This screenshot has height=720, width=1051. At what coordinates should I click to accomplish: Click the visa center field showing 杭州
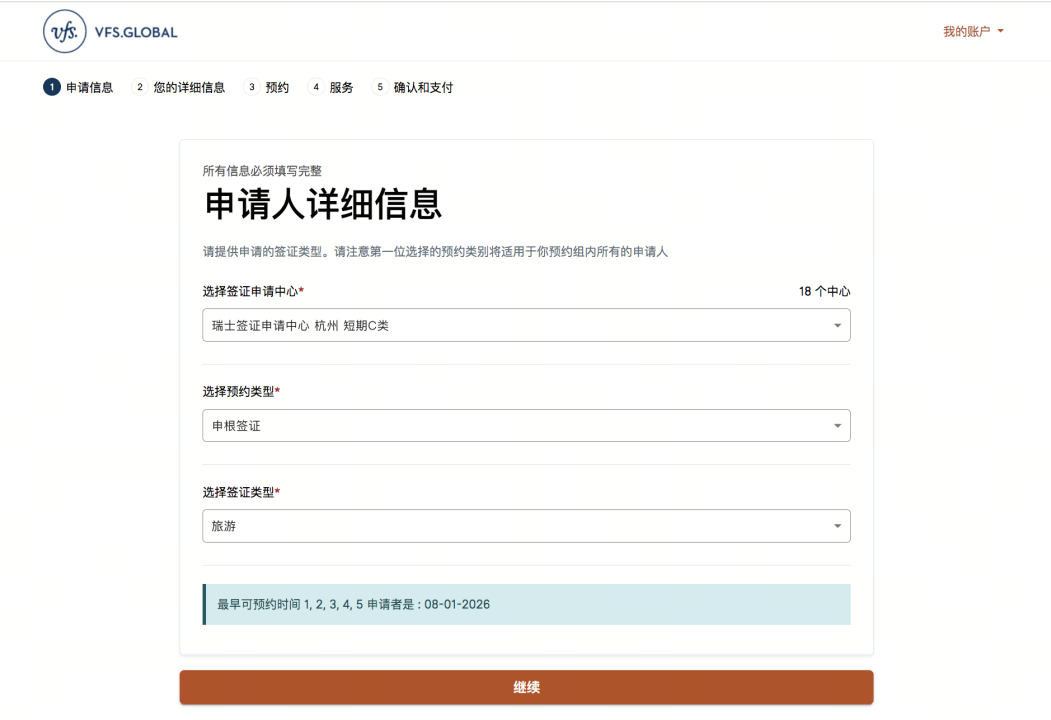coord(525,325)
